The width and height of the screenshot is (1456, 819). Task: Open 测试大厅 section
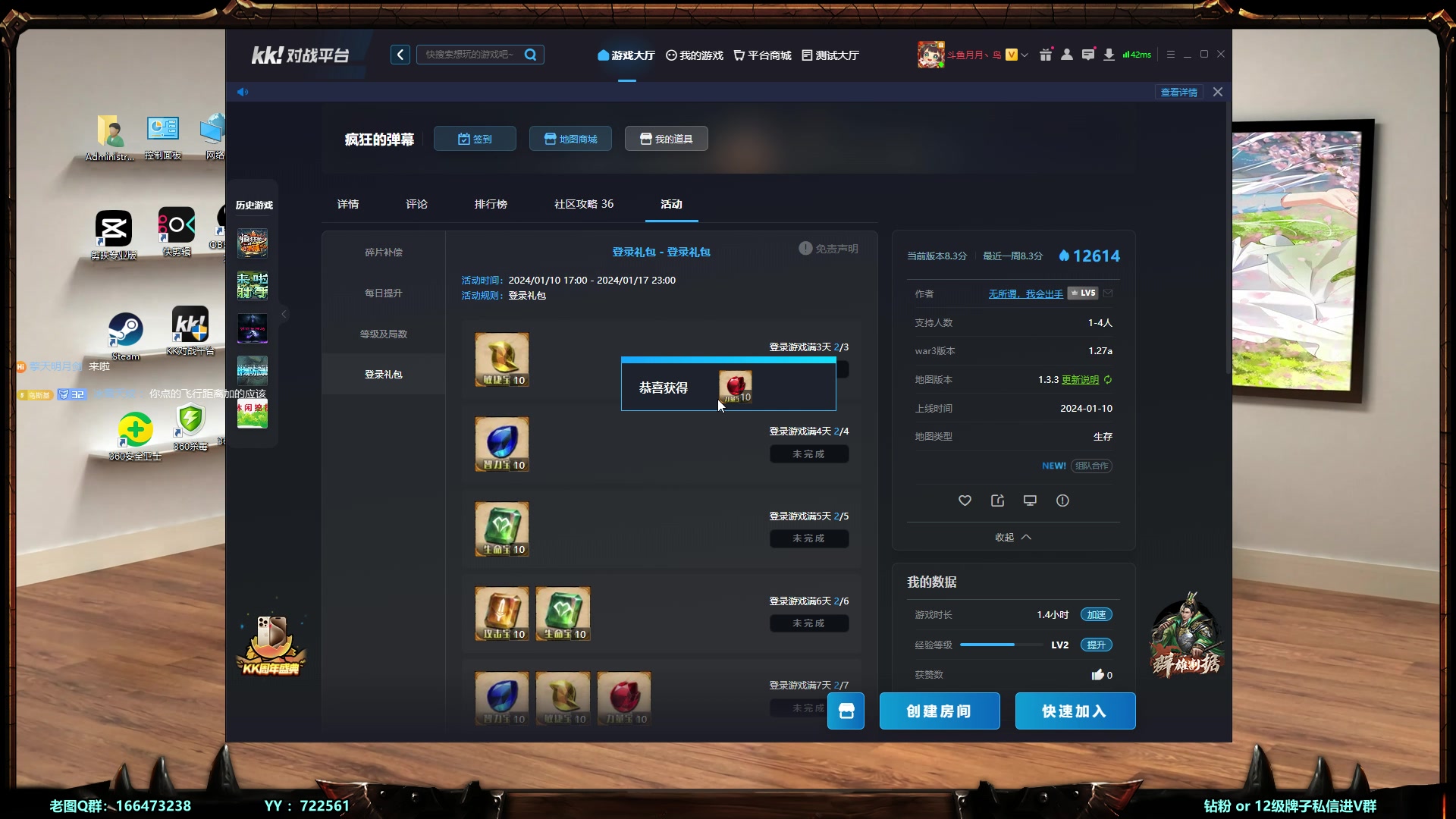(x=830, y=55)
